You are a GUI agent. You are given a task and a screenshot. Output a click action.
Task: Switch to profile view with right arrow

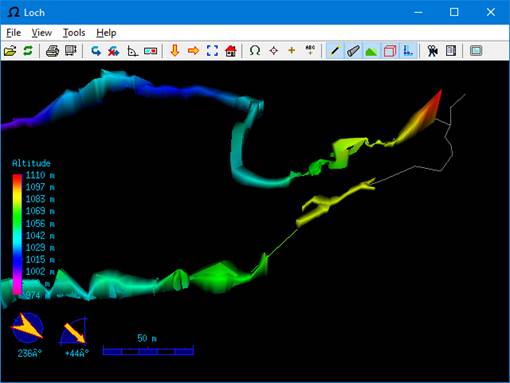[193, 51]
